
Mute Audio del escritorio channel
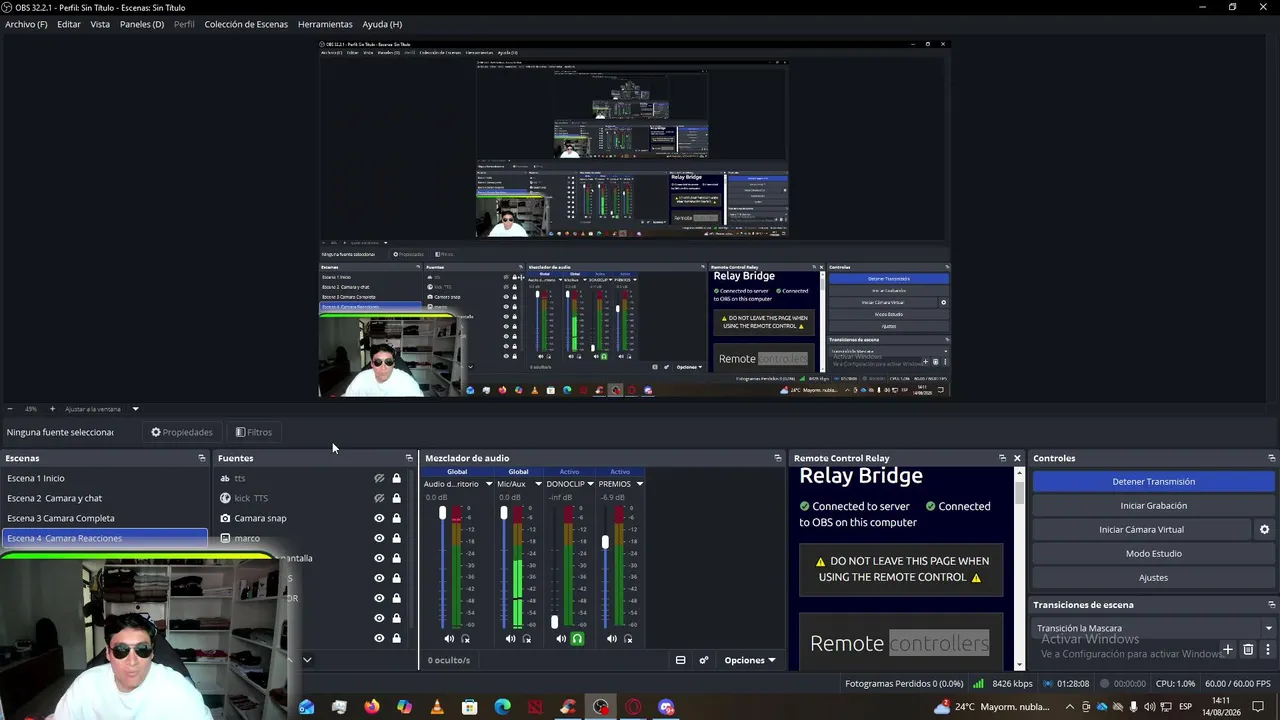pyautogui.click(x=449, y=638)
